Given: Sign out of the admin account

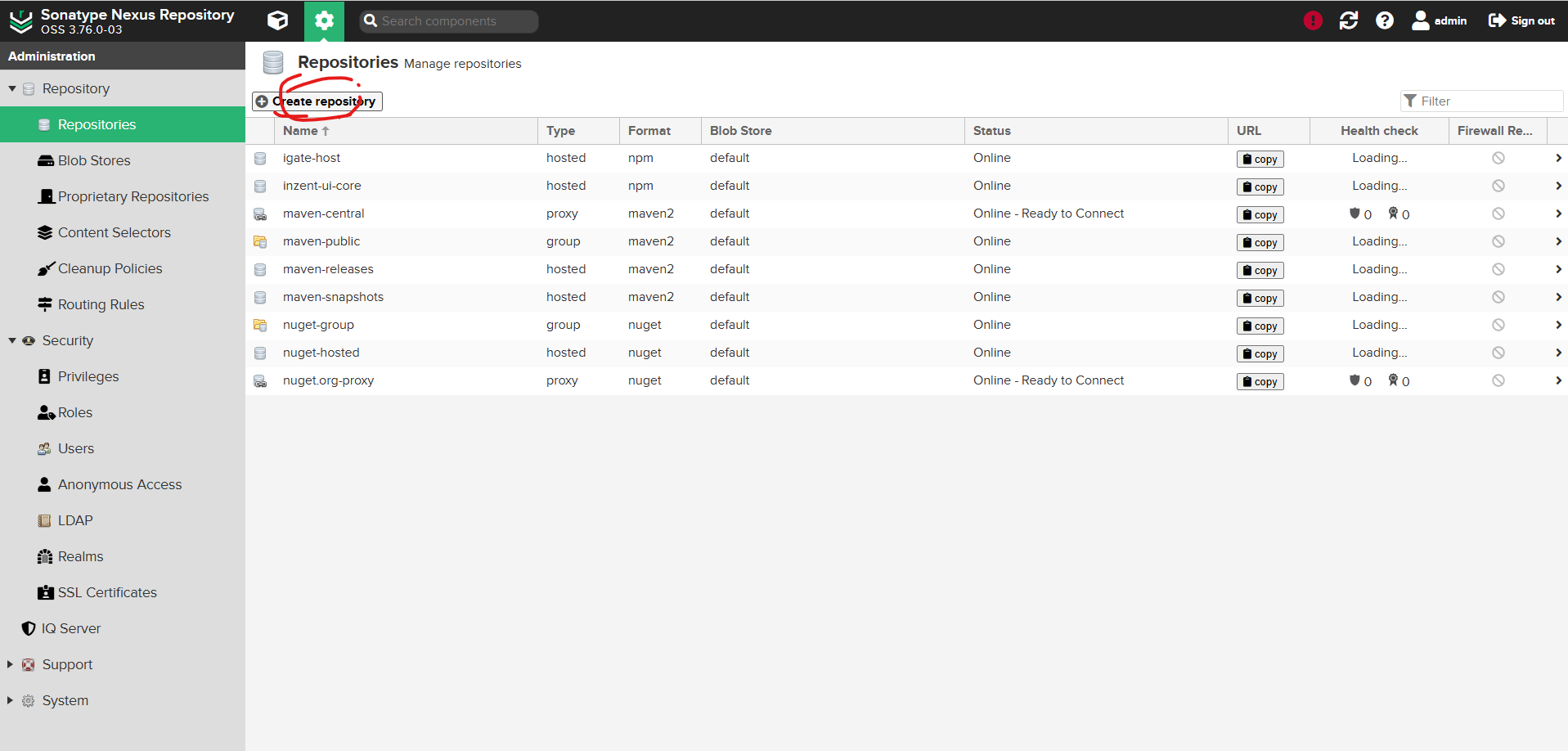Looking at the screenshot, I should point(1520,20).
